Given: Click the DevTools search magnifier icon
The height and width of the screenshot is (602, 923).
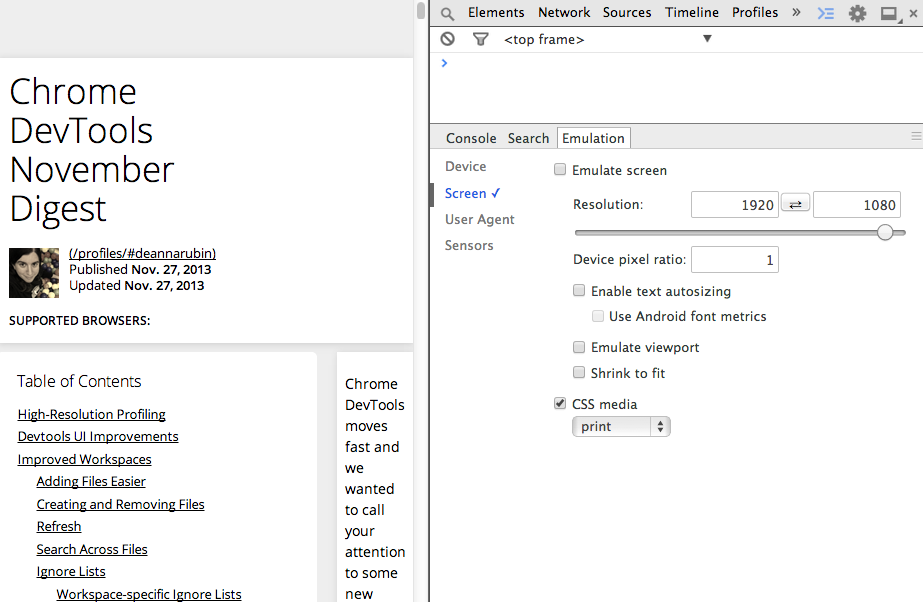Looking at the screenshot, I should pyautogui.click(x=447, y=14).
